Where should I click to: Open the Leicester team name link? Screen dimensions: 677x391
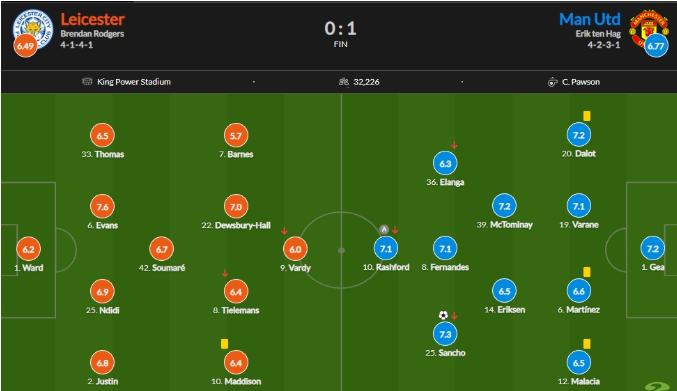pos(92,19)
